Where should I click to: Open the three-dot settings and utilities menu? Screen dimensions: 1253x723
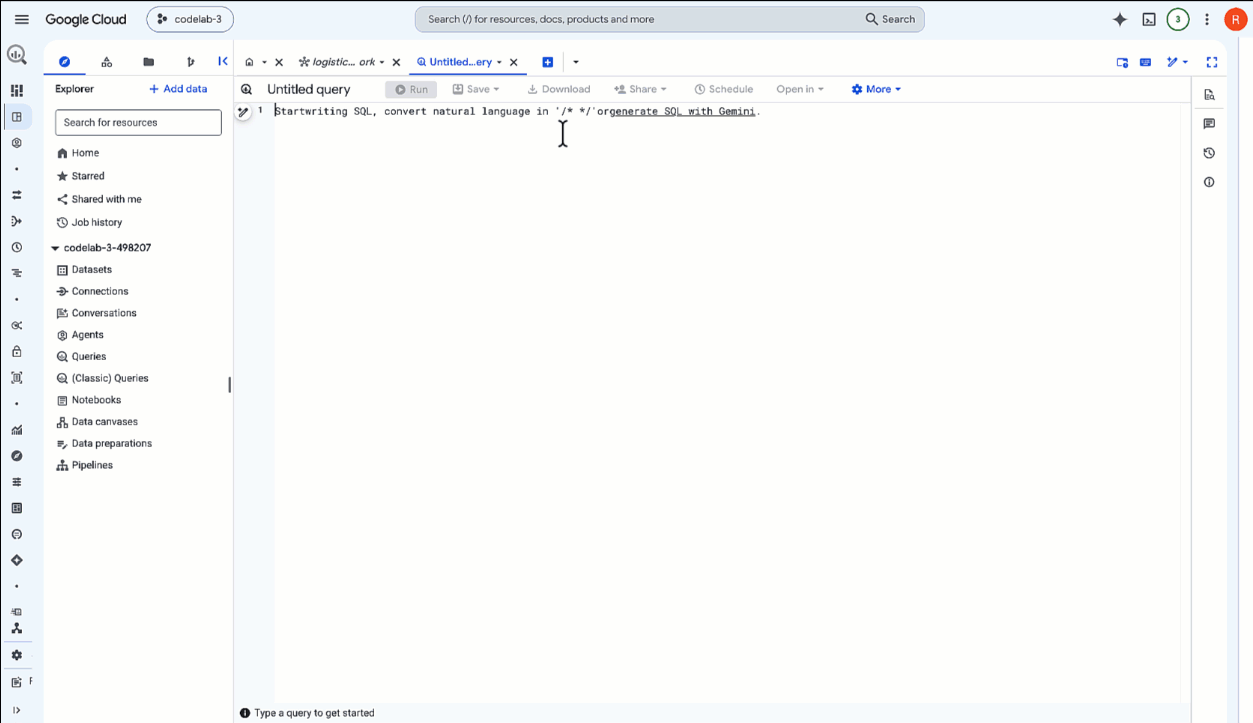1207,19
